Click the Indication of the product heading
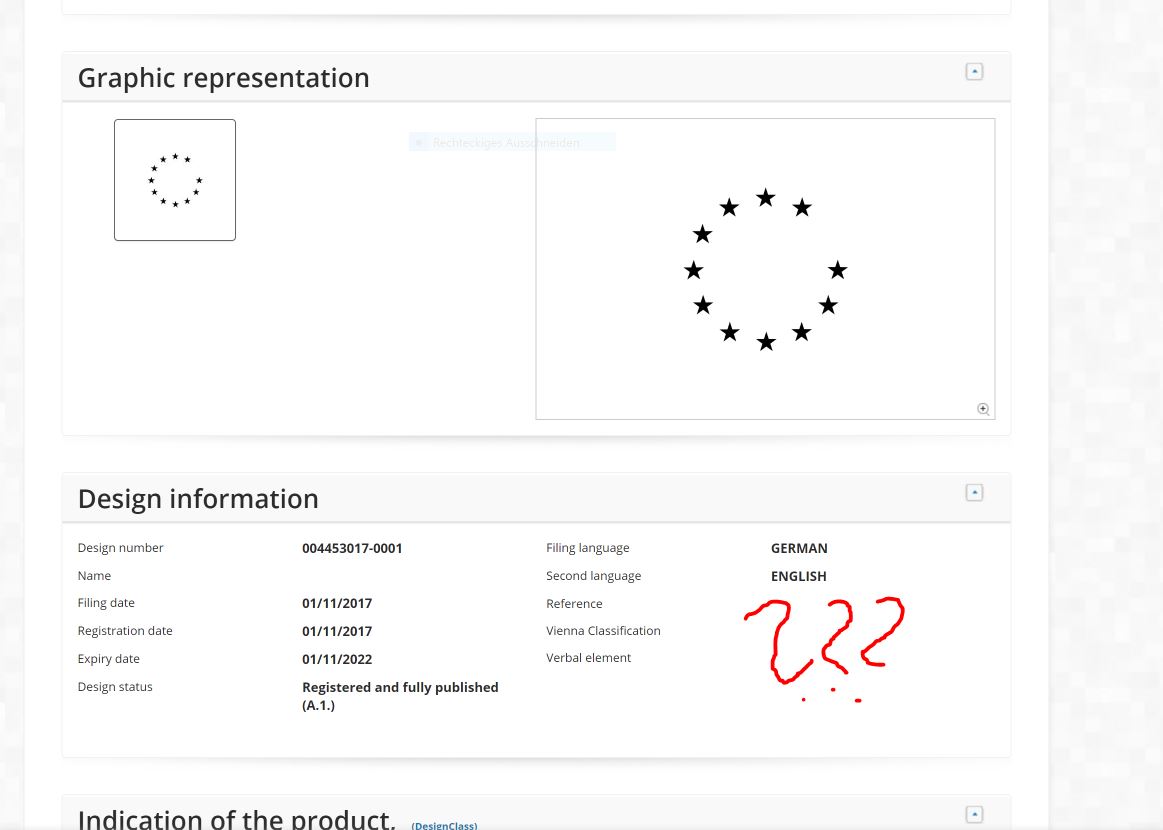1163x830 pixels. click(236, 818)
